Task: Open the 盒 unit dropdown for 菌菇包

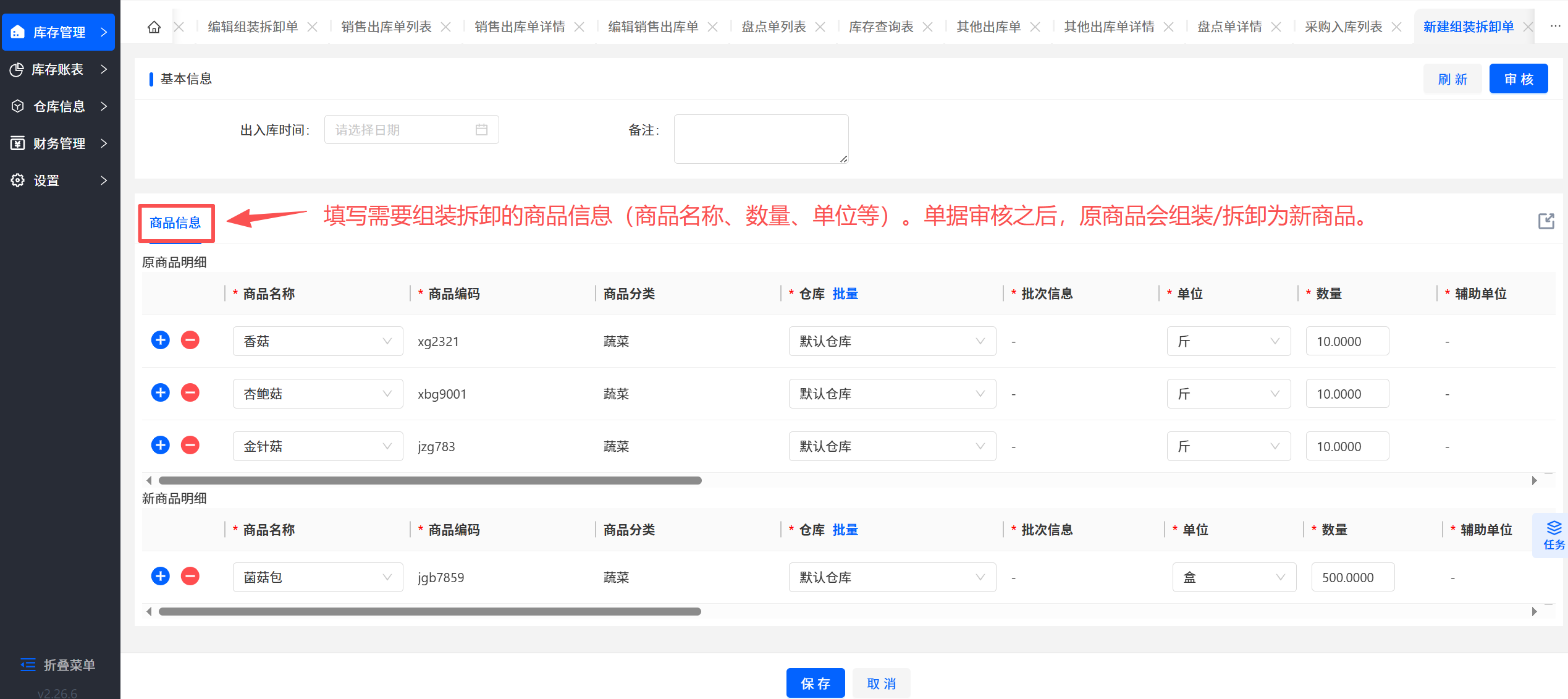Action: [x=1234, y=577]
